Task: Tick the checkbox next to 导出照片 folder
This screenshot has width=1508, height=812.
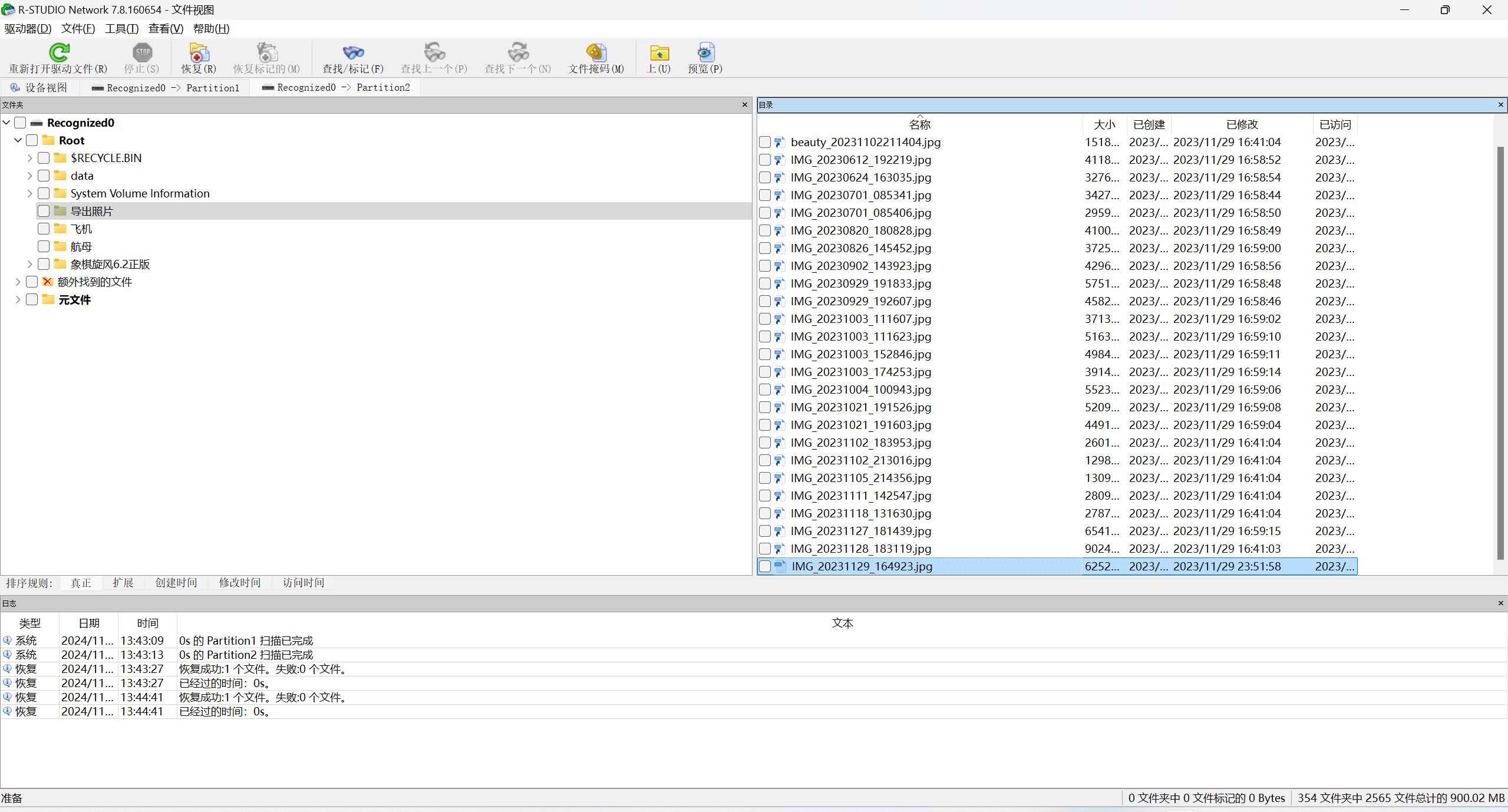Action: (44, 211)
